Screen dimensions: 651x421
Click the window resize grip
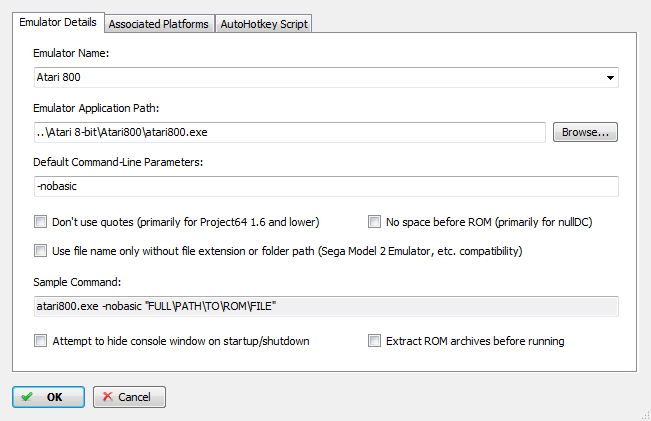click(x=646, y=416)
